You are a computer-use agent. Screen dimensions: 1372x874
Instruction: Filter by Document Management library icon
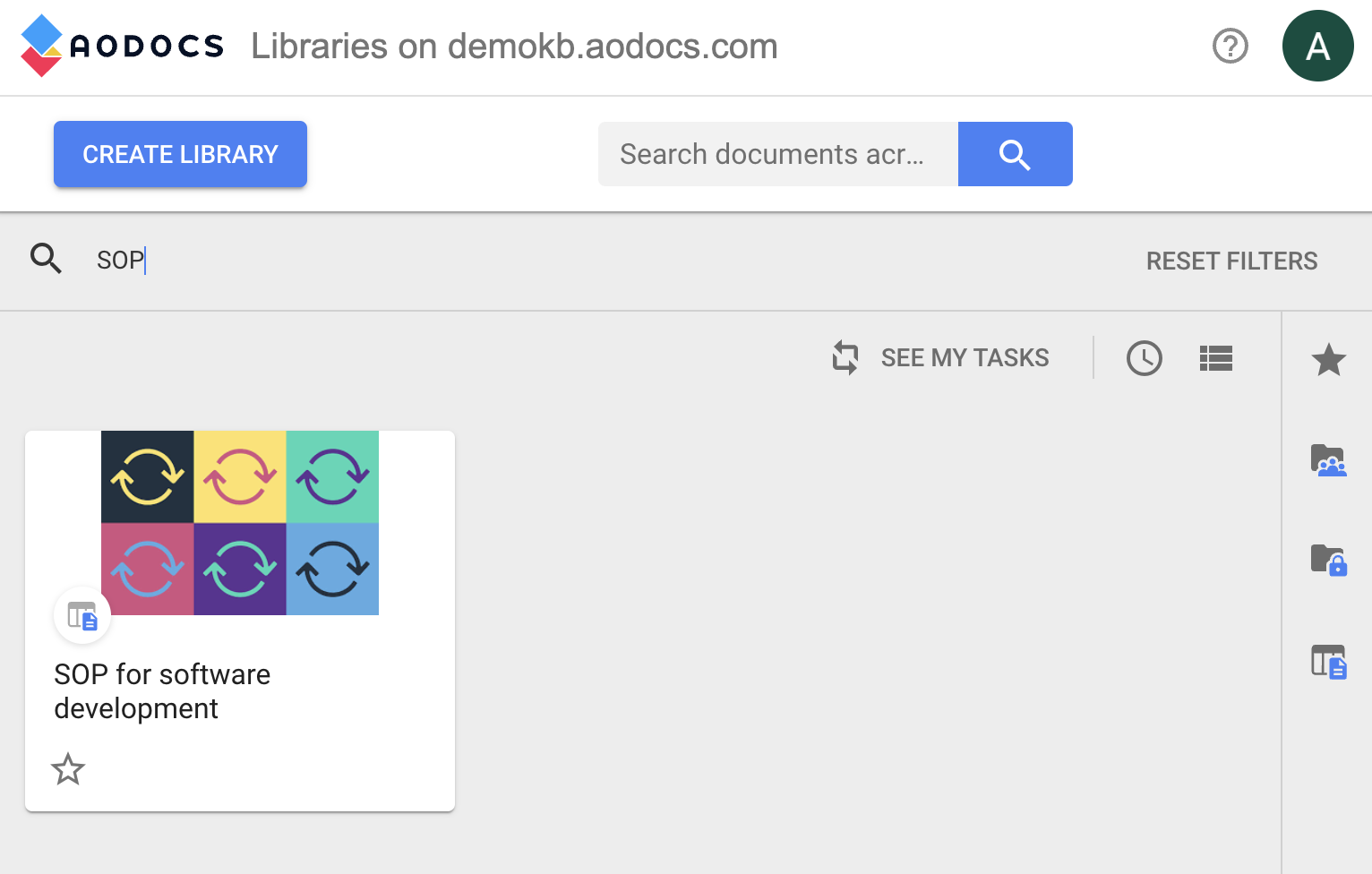pos(1328,662)
